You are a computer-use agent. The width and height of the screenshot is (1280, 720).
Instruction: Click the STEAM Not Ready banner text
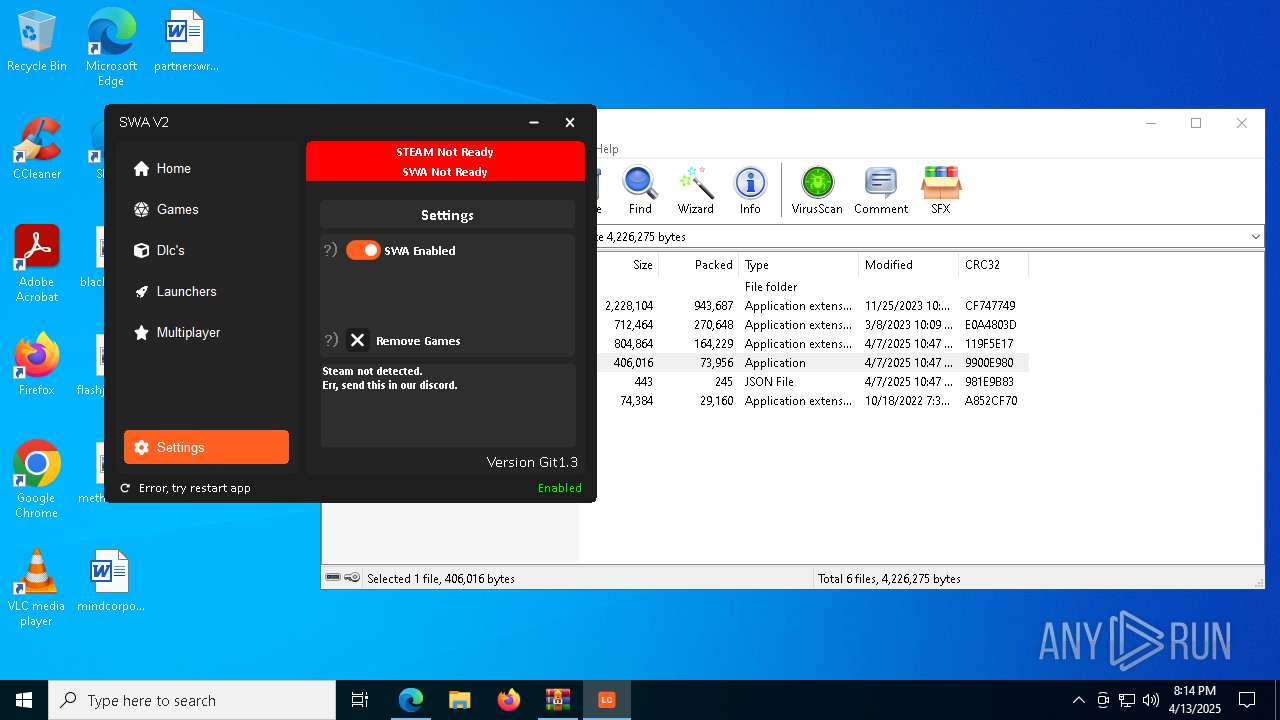(x=445, y=152)
